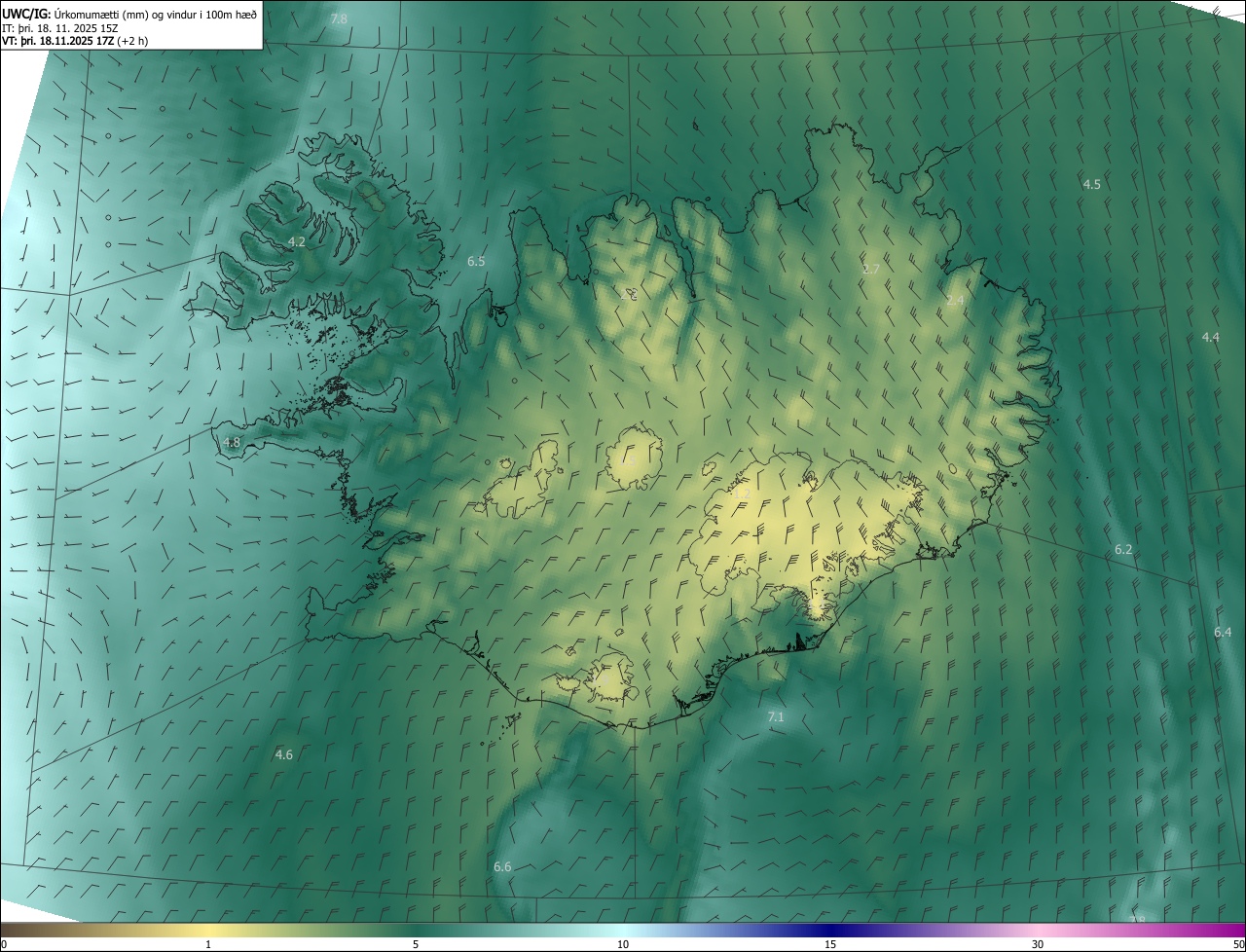Click the 4.5 value northeast of Iceland
The height and width of the screenshot is (952, 1246).
pos(1091,184)
